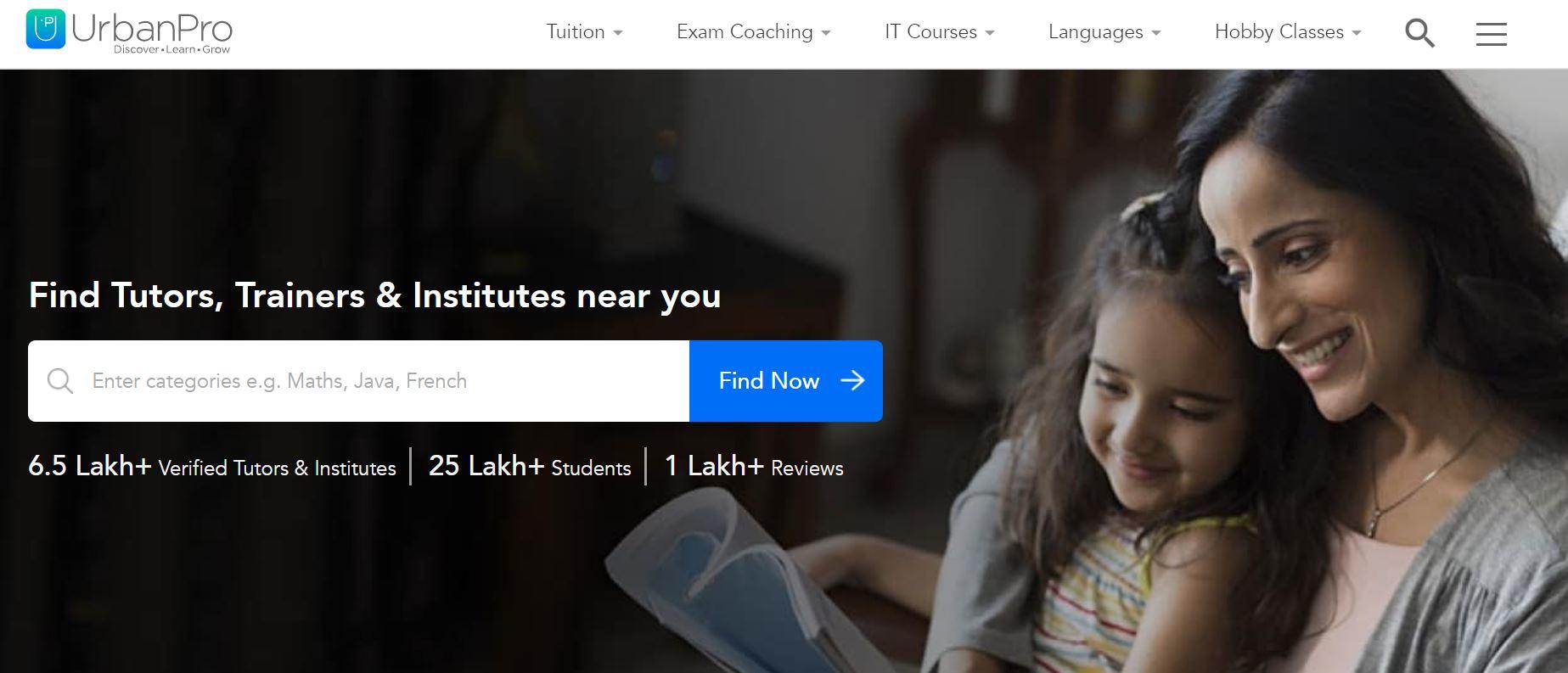Click the UrbanPro shield logo icon
The image size is (1568, 673).
coord(45,30)
